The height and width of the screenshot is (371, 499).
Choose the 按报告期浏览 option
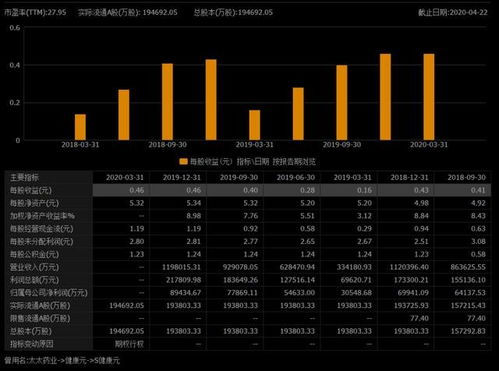pos(294,162)
